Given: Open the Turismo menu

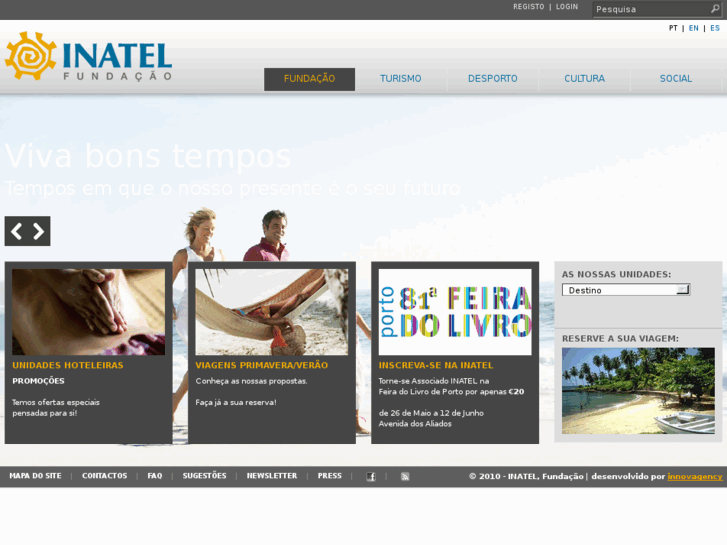Looking at the screenshot, I should point(401,79).
